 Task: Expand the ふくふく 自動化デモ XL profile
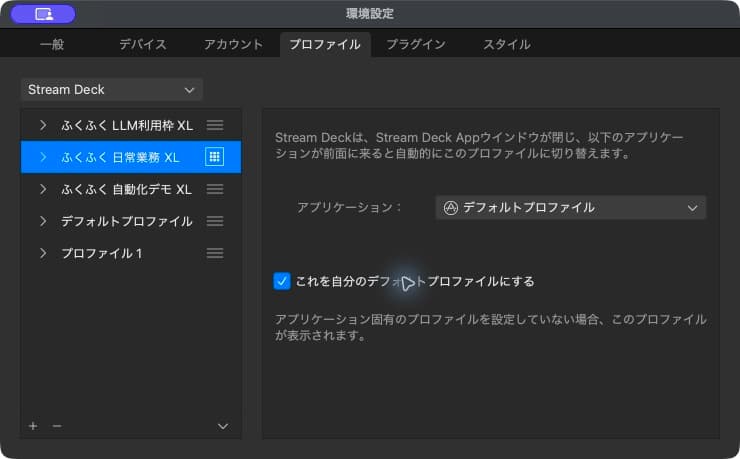pos(43,189)
